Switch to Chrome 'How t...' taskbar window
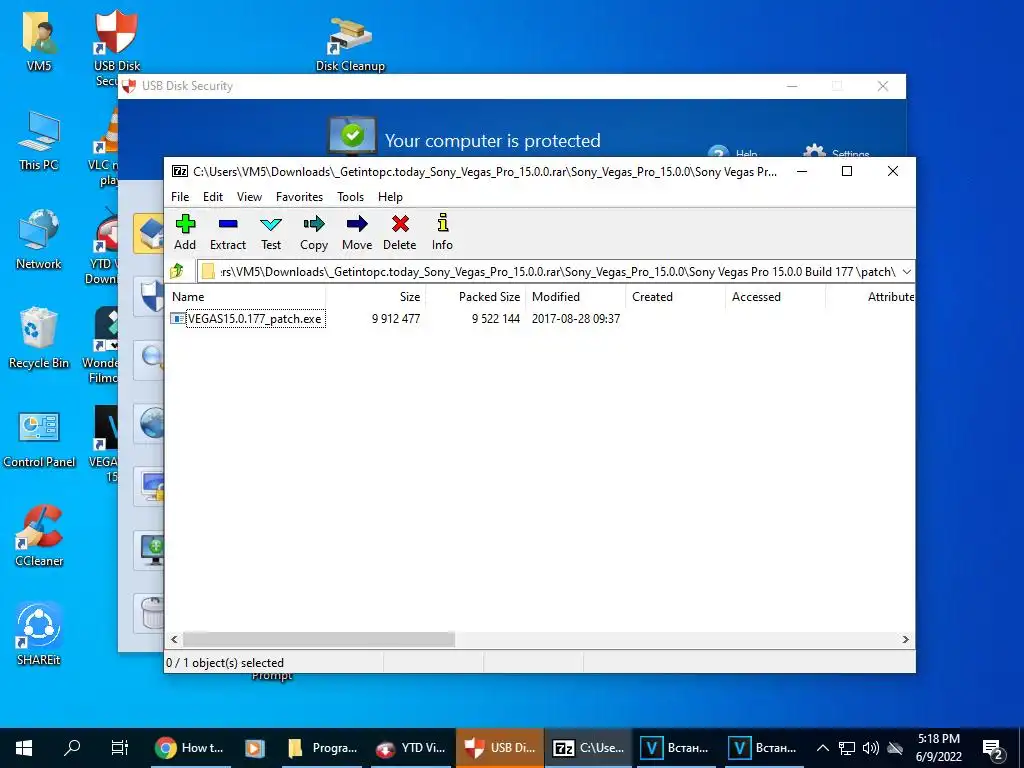This screenshot has height=768, width=1024. [189, 748]
